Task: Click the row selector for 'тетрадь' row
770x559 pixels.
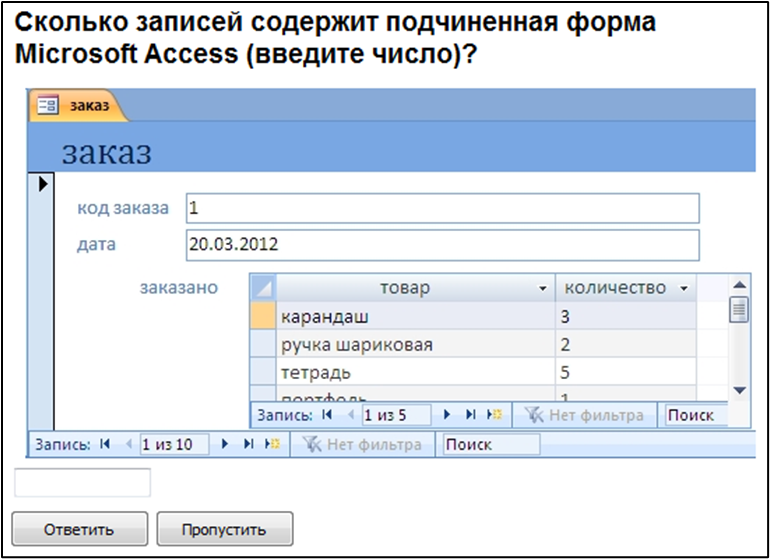Action: [263, 372]
